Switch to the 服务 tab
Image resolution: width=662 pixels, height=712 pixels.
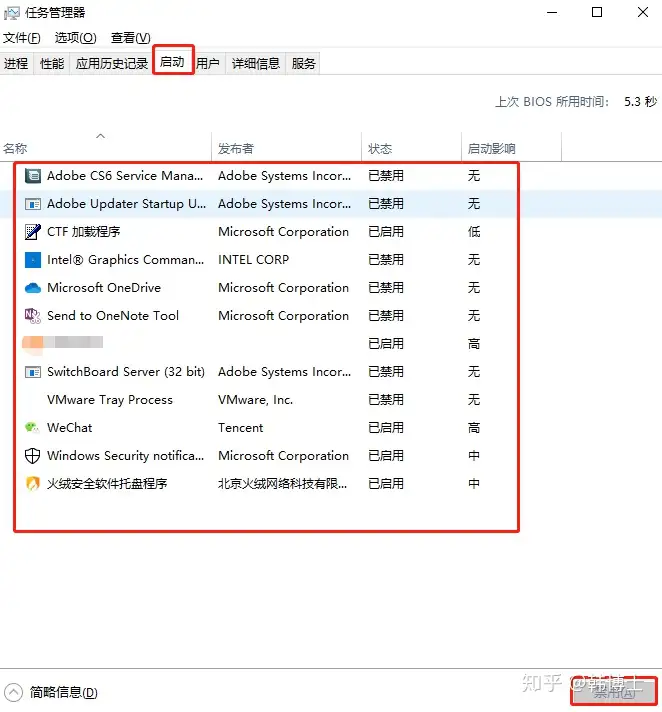pyautogui.click(x=303, y=63)
